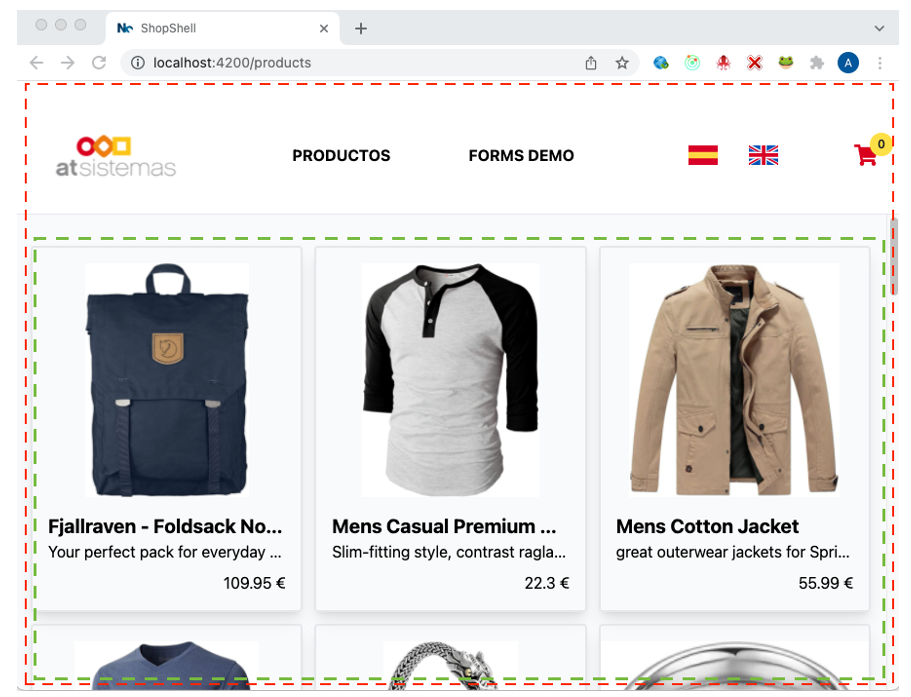
Task: Click the blue v-neck shirt product image
Action: (x=167, y=665)
